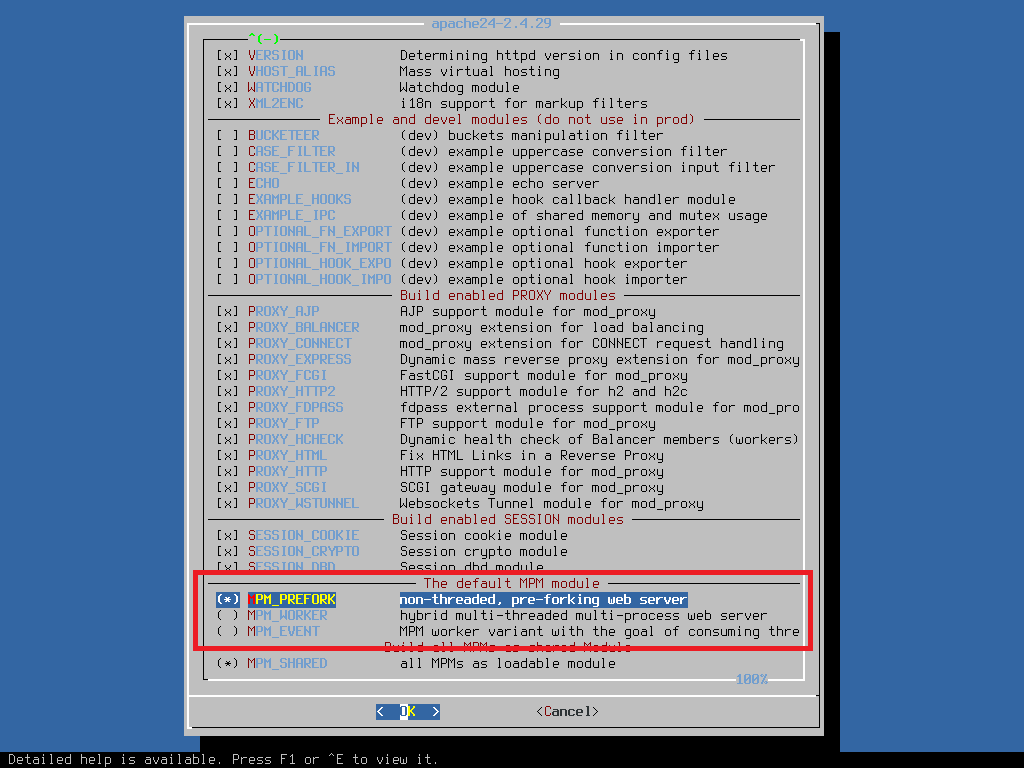Disable PROXY_CONNECT module
Viewport: 1024px width, 768px height.
228,344
